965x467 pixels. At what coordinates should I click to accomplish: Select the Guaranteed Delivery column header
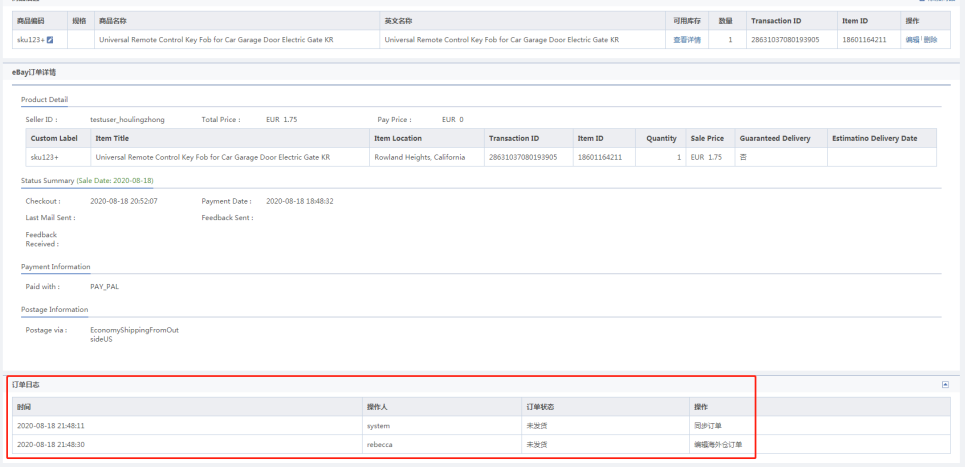775,138
